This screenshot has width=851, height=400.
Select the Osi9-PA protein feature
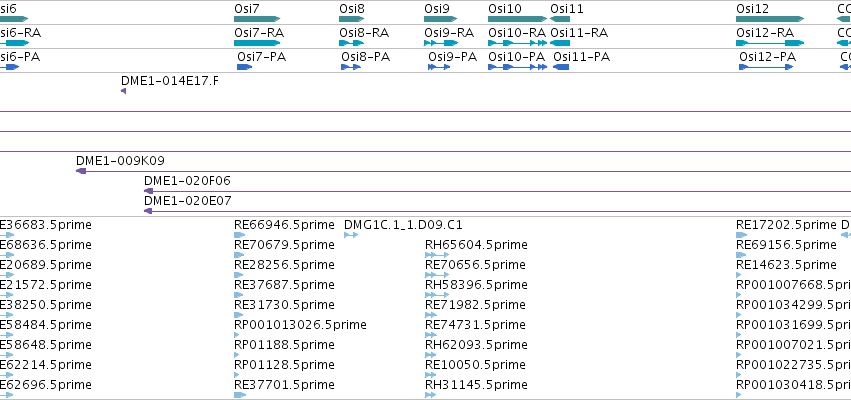tap(439, 67)
